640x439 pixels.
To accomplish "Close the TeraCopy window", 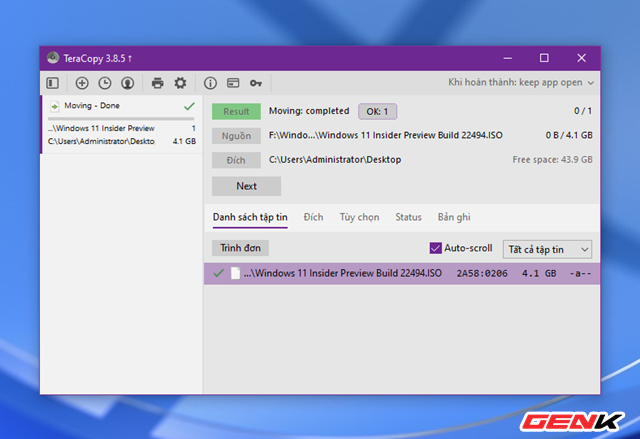I will 582,58.
